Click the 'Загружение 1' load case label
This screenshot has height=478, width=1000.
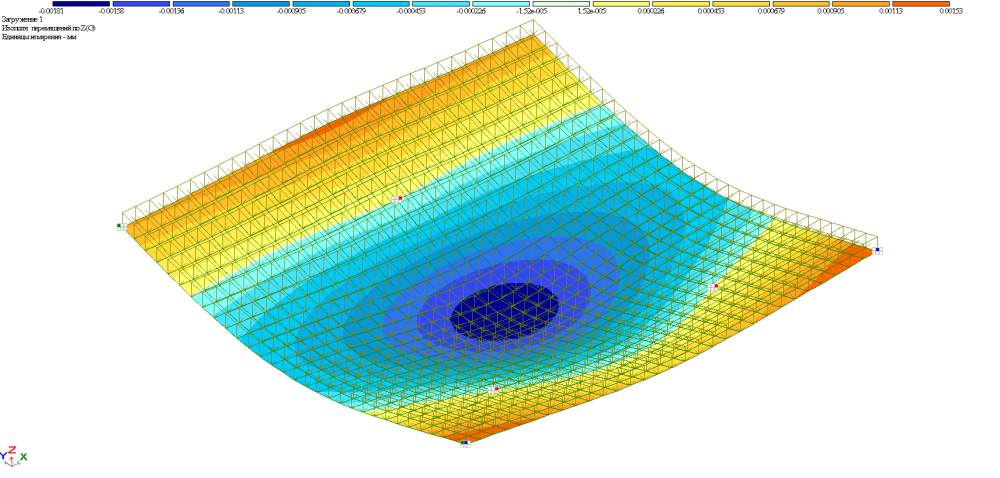[x=23, y=20]
